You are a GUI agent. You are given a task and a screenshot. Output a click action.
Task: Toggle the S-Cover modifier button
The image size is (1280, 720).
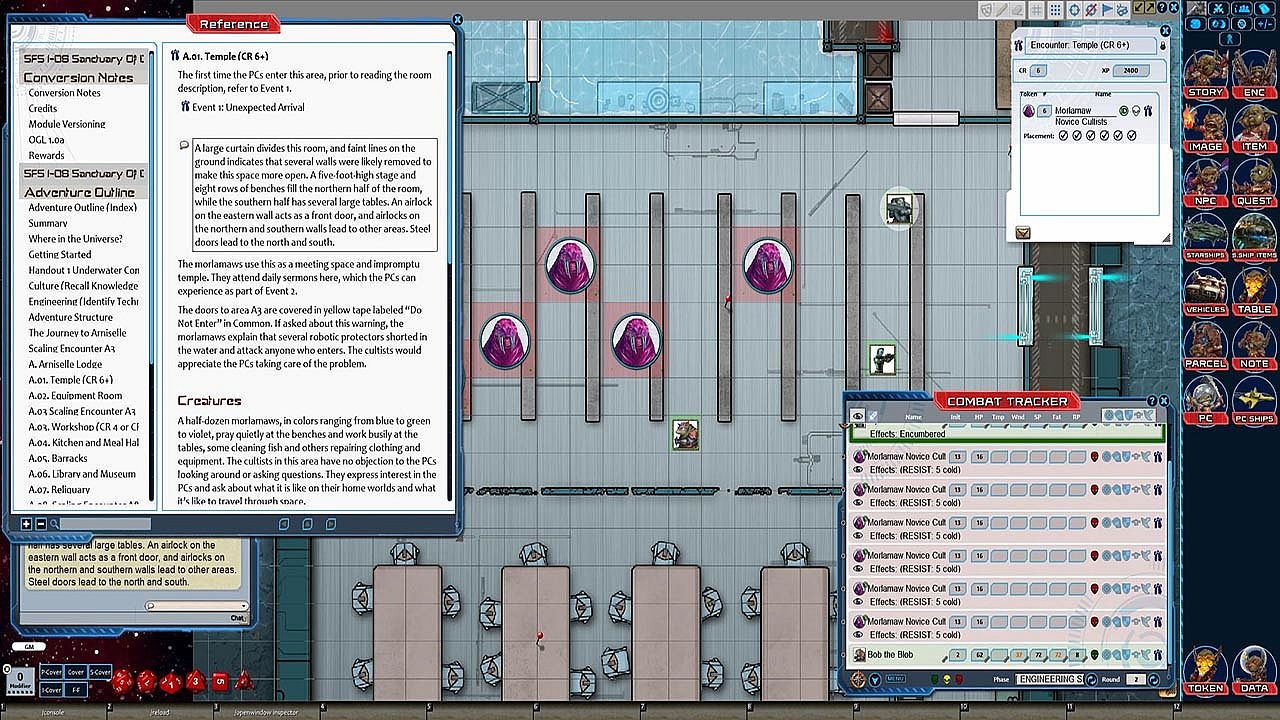click(x=100, y=672)
